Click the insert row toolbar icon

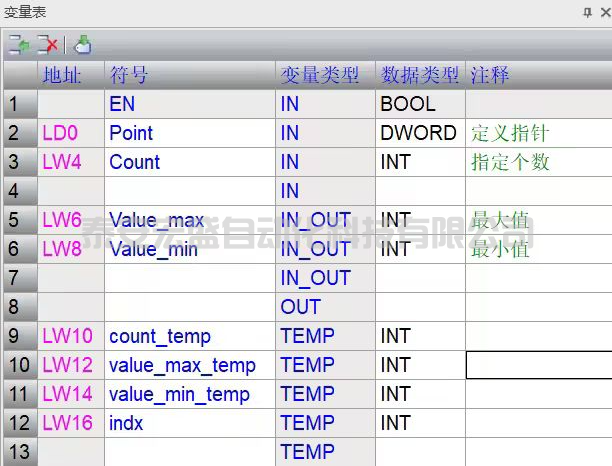19,45
